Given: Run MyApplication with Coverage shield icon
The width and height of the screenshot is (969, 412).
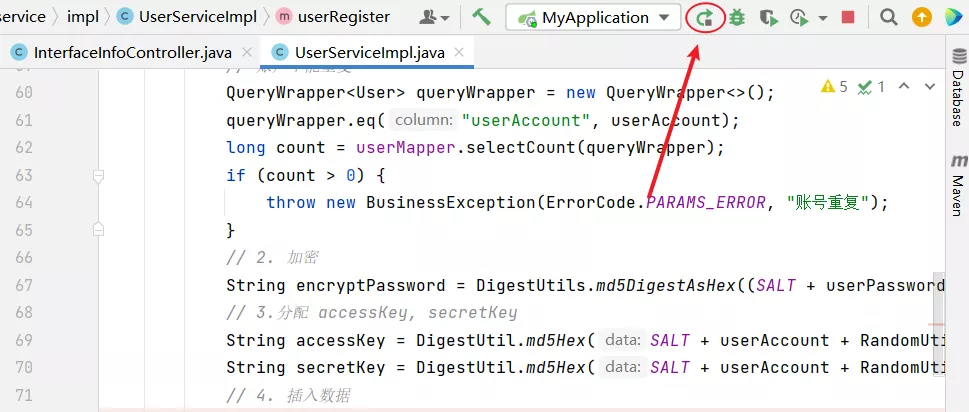Looking at the screenshot, I should (x=768, y=18).
